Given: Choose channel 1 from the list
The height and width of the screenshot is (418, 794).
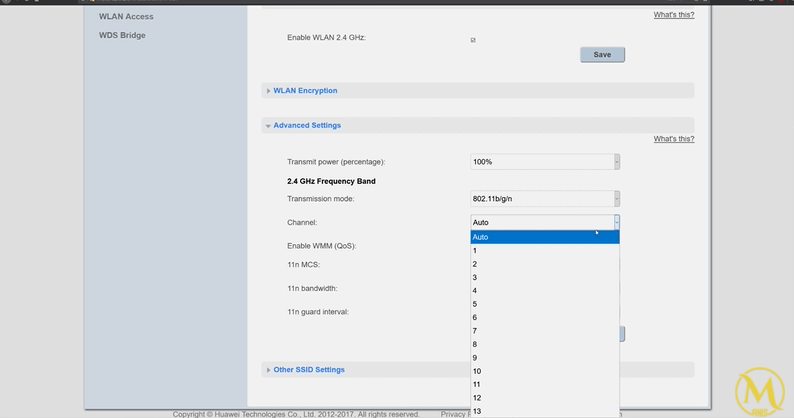Looking at the screenshot, I should pyautogui.click(x=545, y=251).
